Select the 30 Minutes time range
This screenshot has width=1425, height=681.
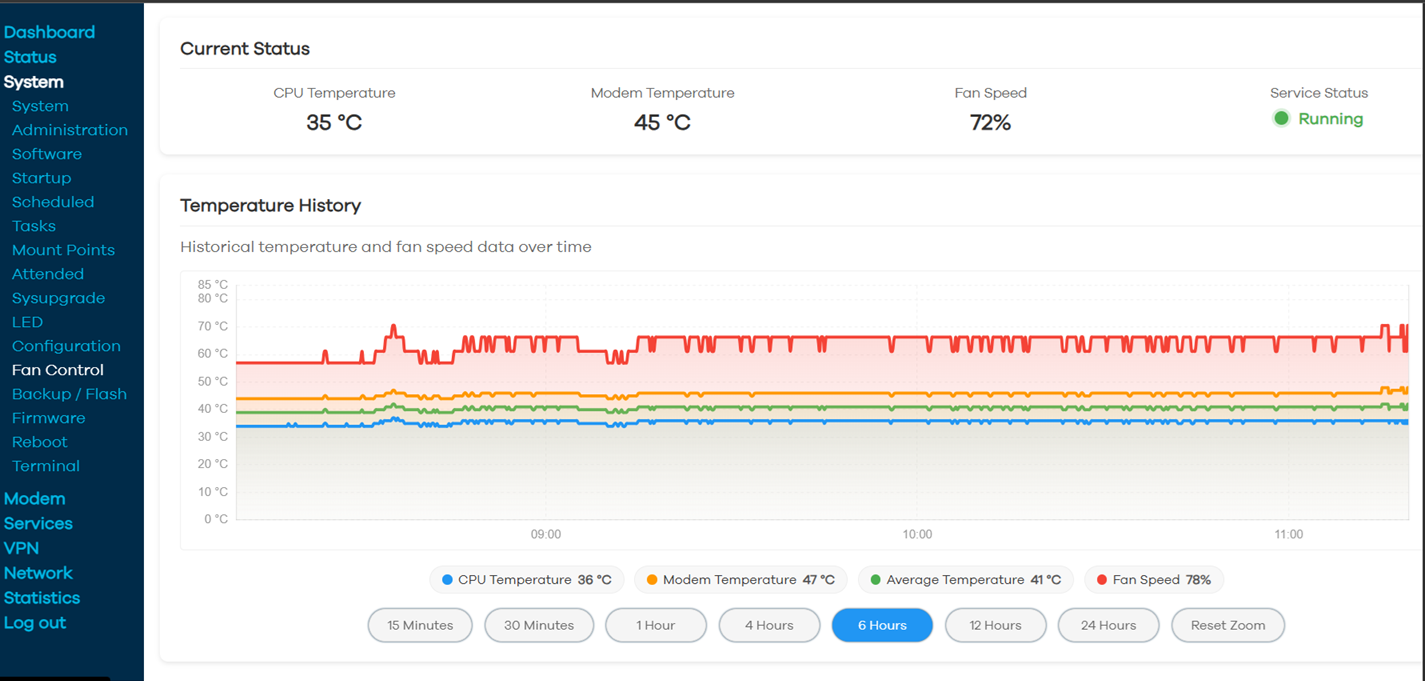[x=539, y=626]
